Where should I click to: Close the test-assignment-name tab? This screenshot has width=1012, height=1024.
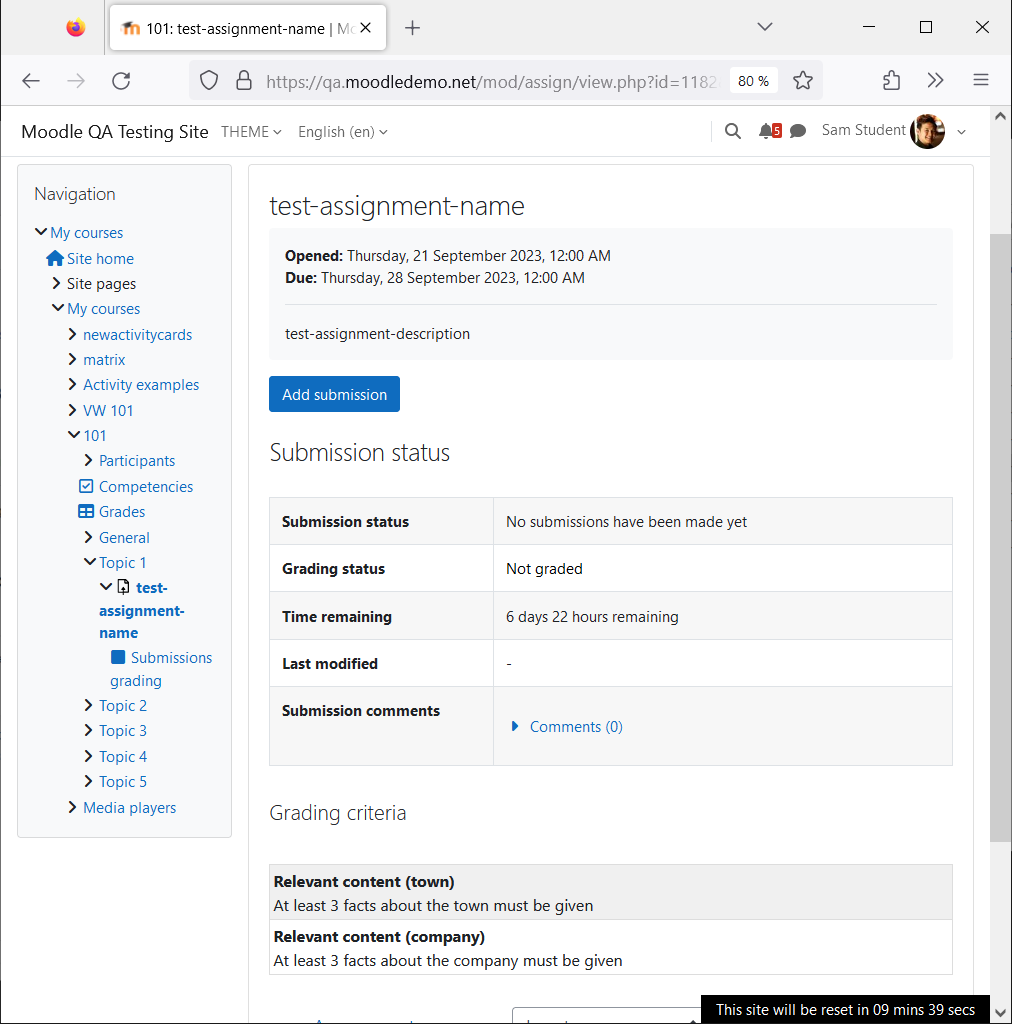point(366,28)
